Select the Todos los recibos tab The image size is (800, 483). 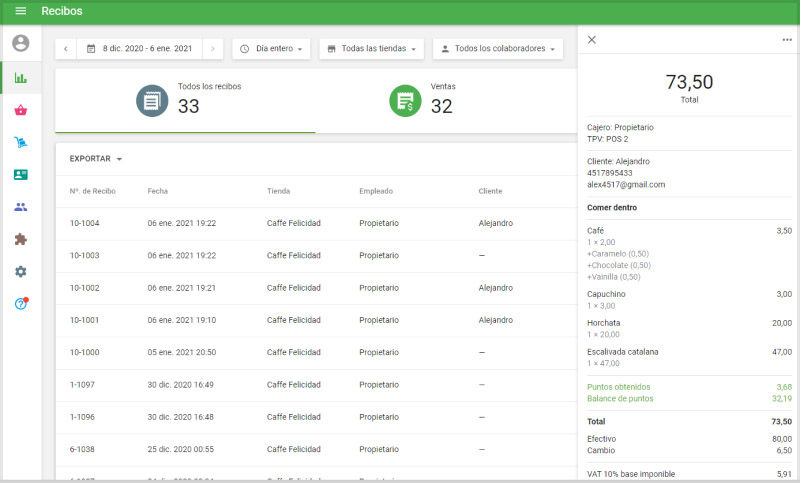(185, 100)
